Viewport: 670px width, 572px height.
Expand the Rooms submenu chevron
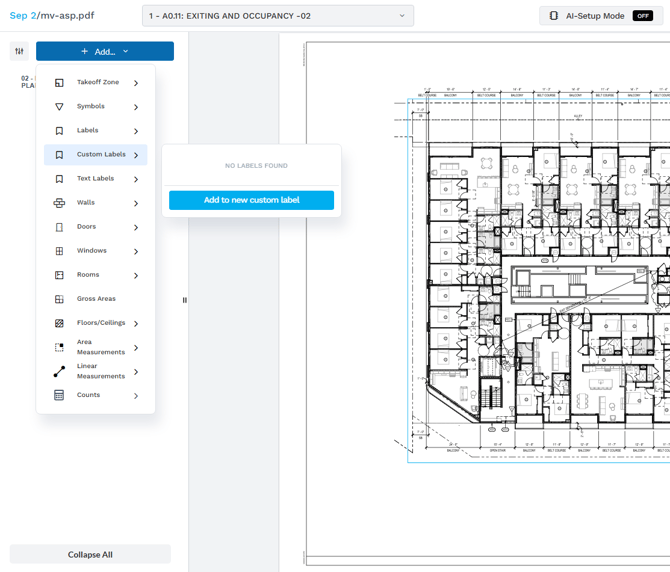point(136,275)
